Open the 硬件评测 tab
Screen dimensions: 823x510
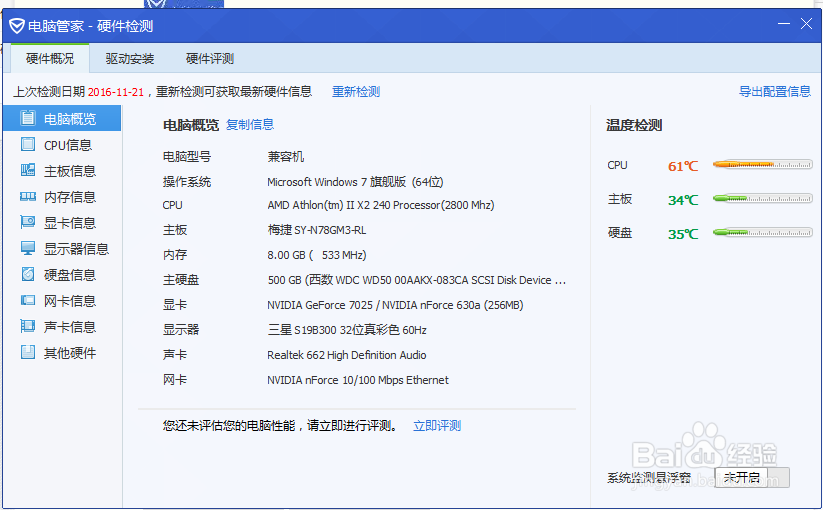[209, 58]
